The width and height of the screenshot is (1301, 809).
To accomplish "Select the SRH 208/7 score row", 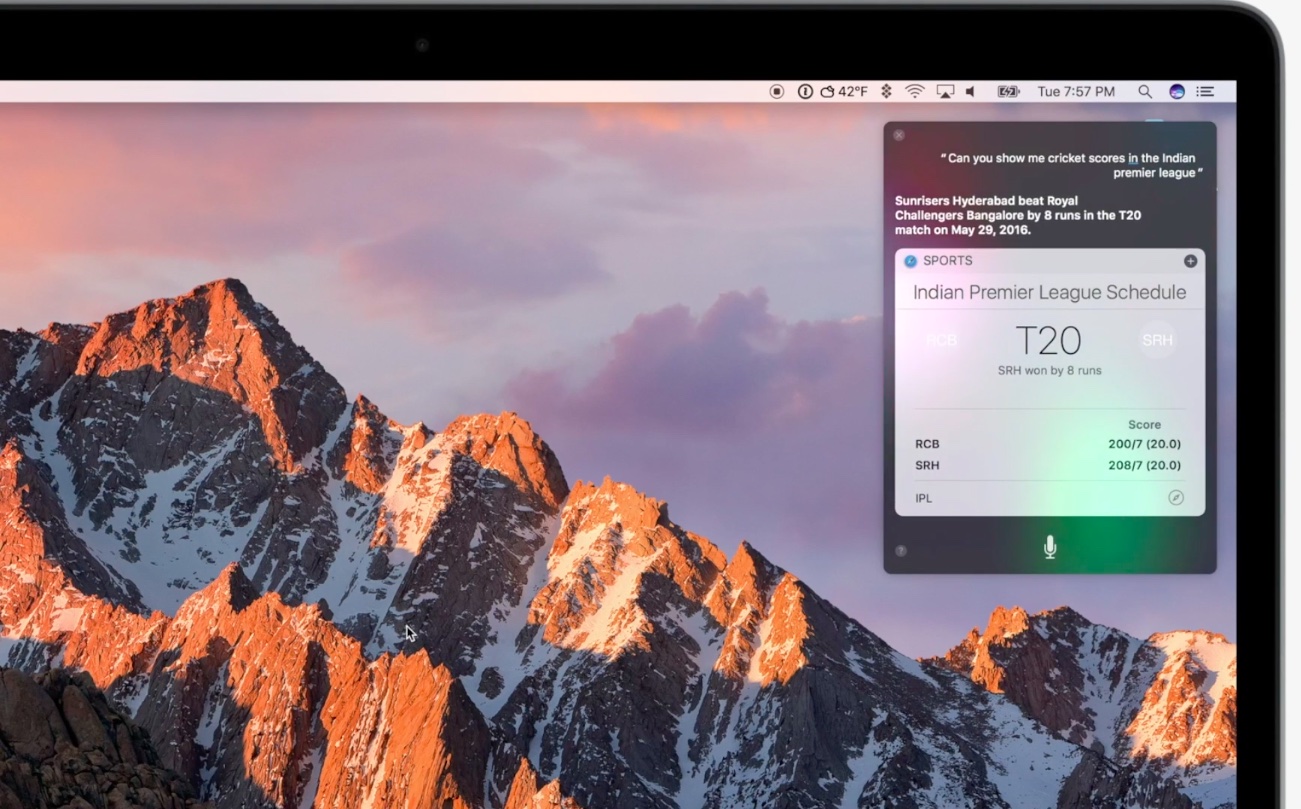I will coord(1048,465).
